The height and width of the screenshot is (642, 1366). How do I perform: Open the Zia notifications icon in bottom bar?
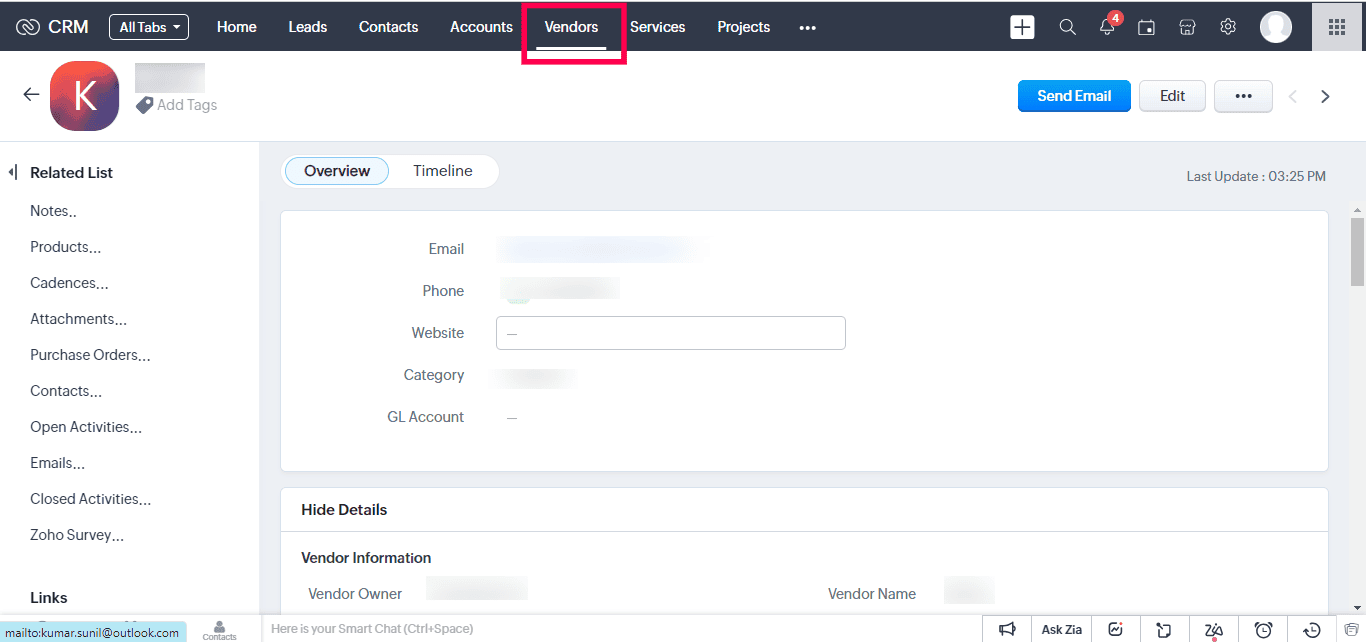tap(1214, 629)
